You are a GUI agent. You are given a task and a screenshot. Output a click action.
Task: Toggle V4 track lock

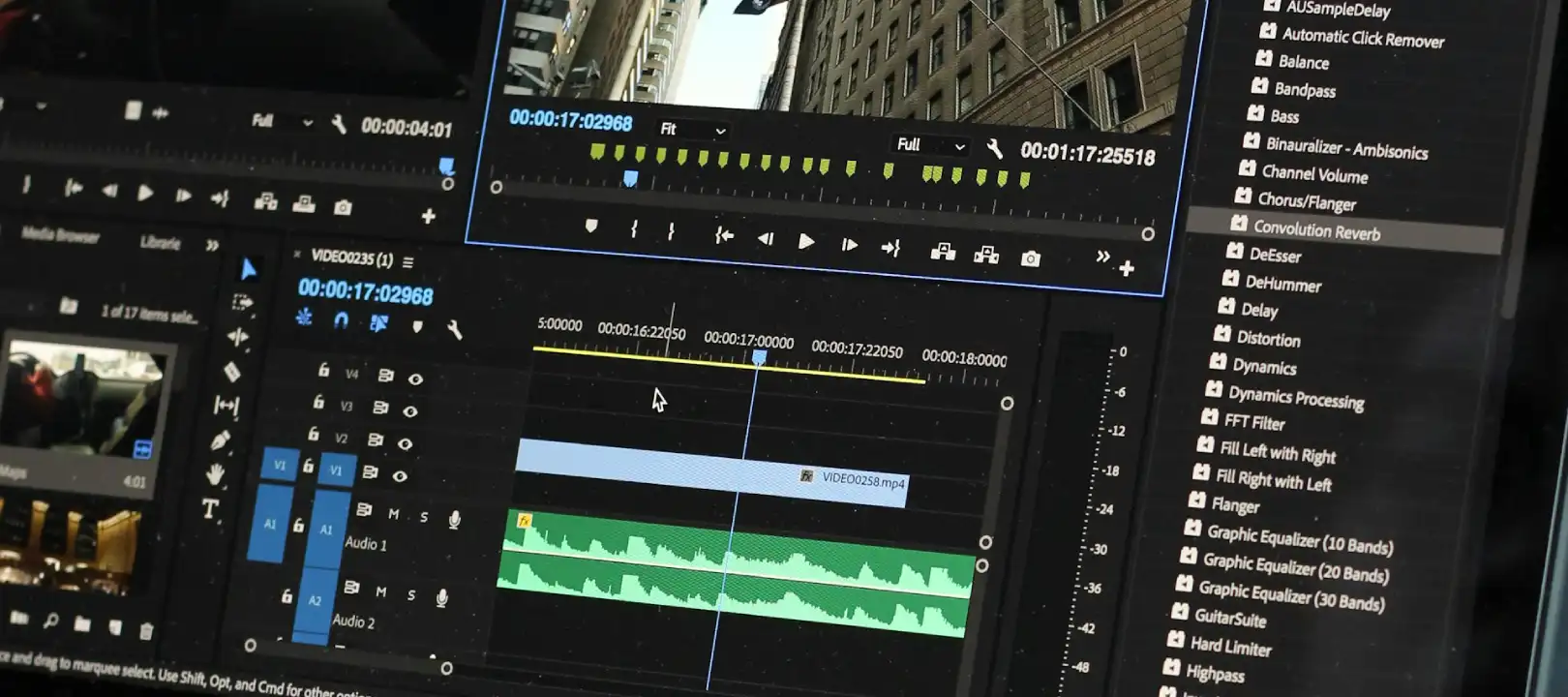(x=323, y=370)
